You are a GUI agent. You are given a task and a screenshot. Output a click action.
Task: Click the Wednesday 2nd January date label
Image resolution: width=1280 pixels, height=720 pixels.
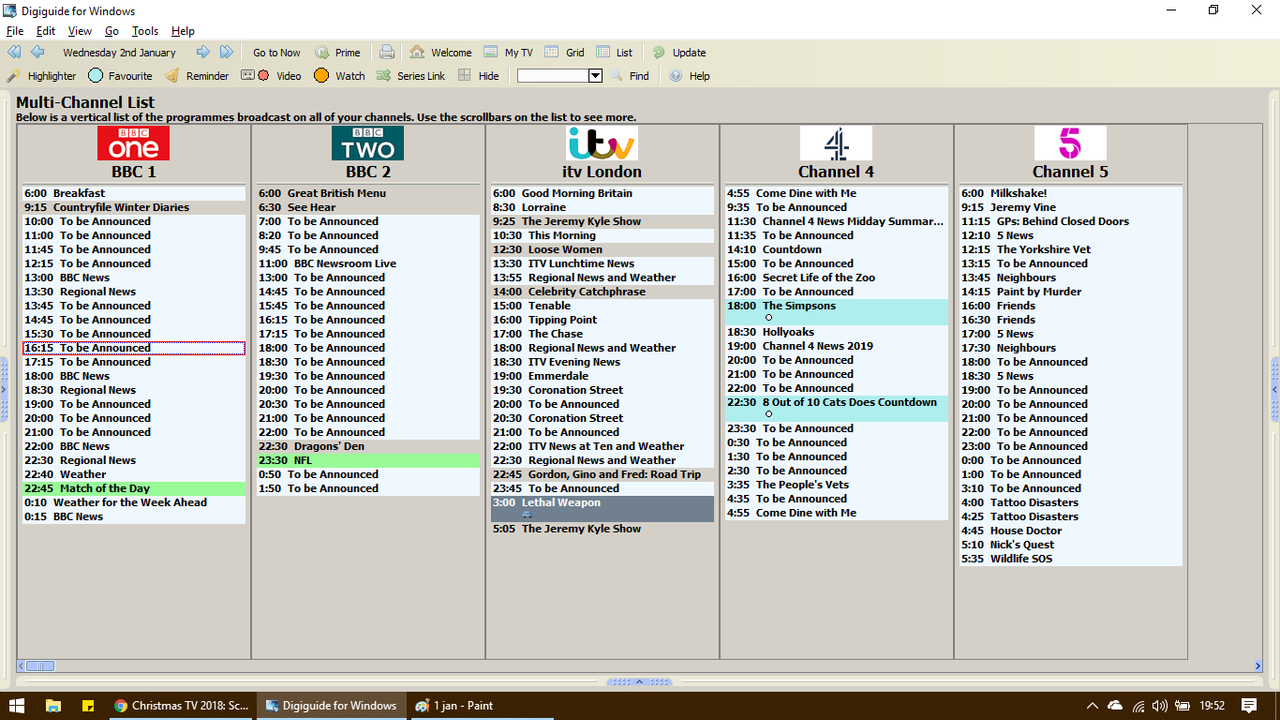(x=119, y=53)
